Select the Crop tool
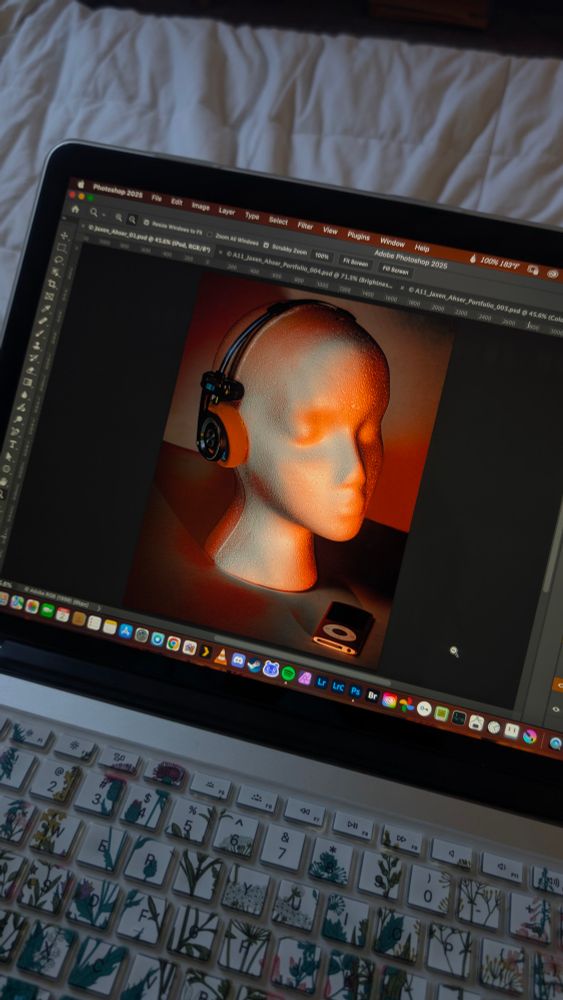Screen dimensions: 563x1000 point(52,284)
